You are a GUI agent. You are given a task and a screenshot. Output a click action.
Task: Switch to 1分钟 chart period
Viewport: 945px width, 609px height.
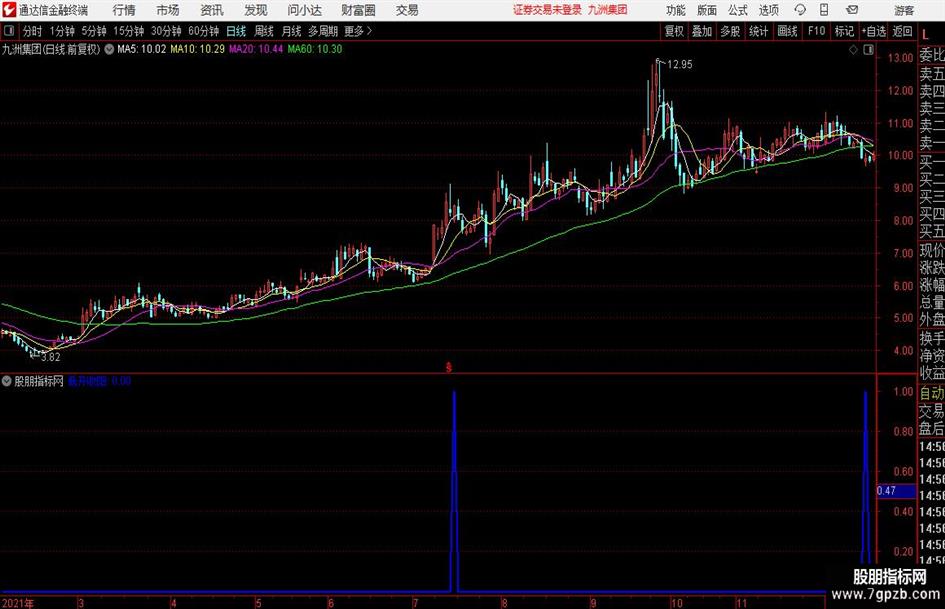pos(62,31)
